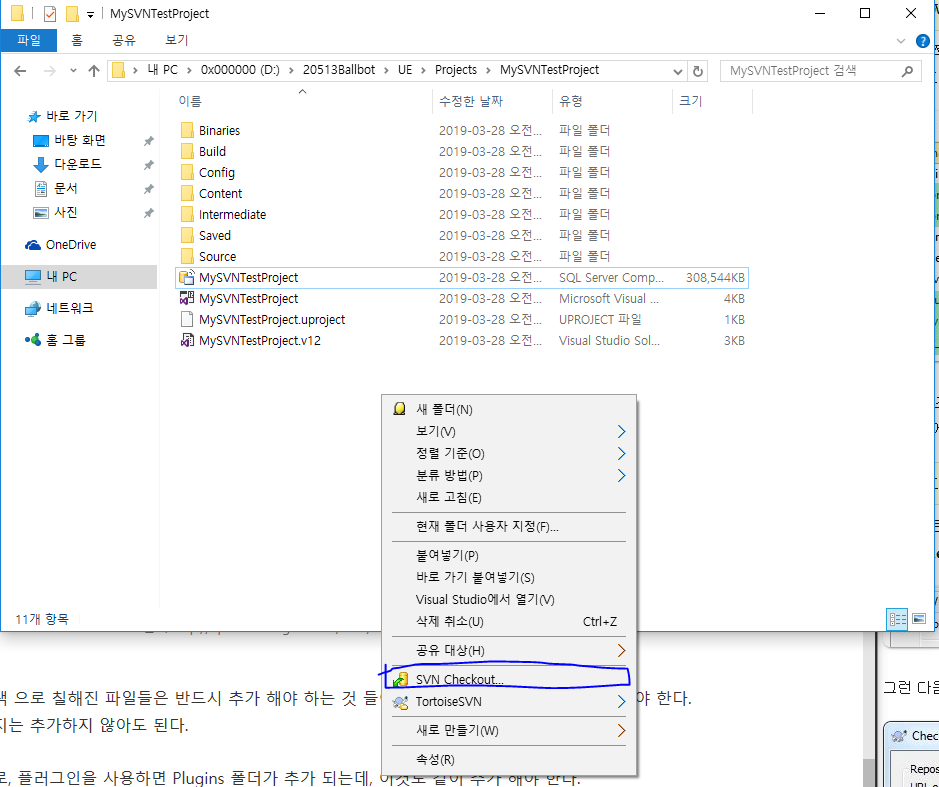Choose 새로 고침(E) from the context menu
Viewport: 939px width, 787px height.
pos(510,498)
